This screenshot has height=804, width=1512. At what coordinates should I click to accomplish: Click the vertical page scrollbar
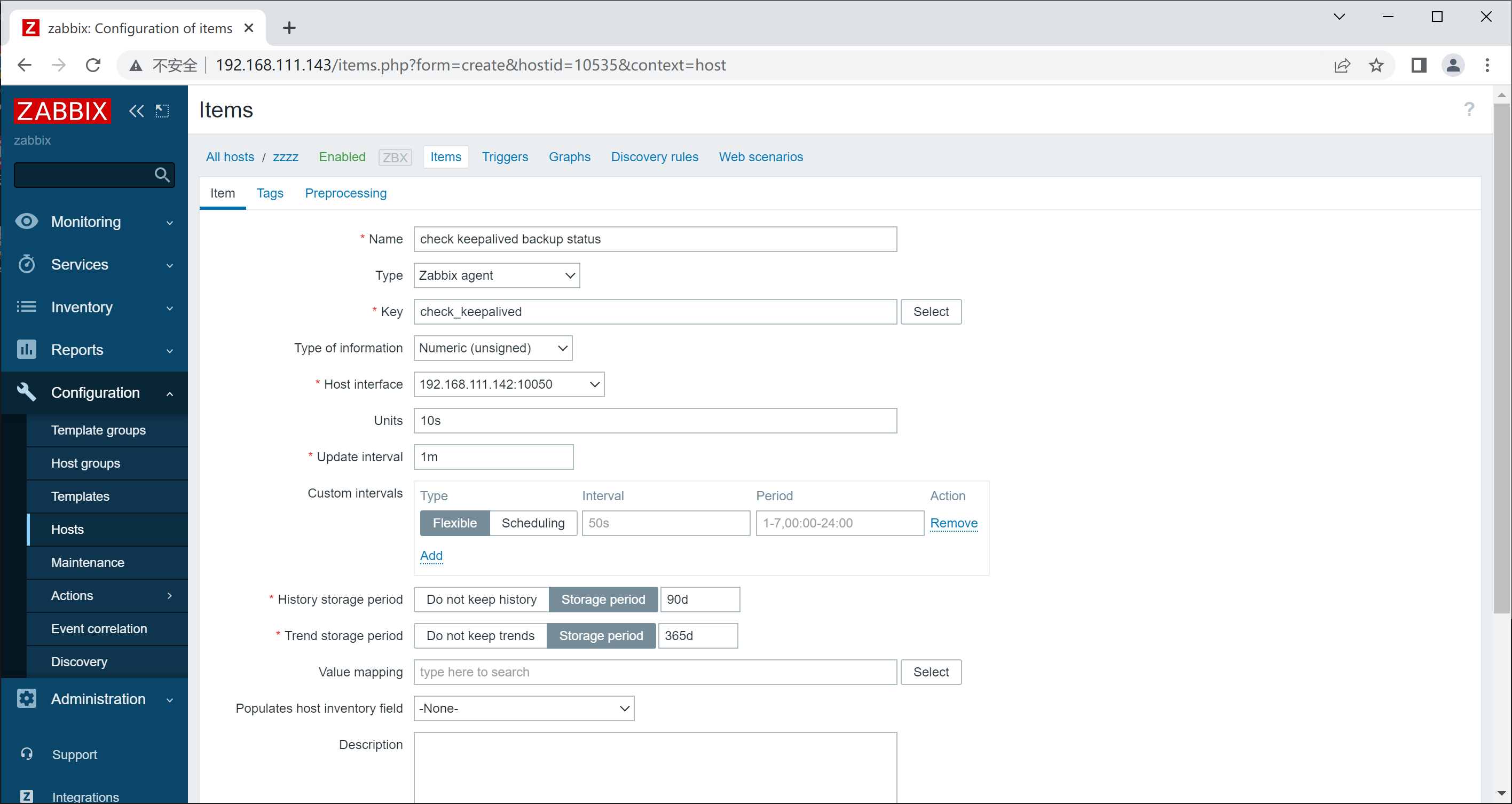pos(1501,358)
